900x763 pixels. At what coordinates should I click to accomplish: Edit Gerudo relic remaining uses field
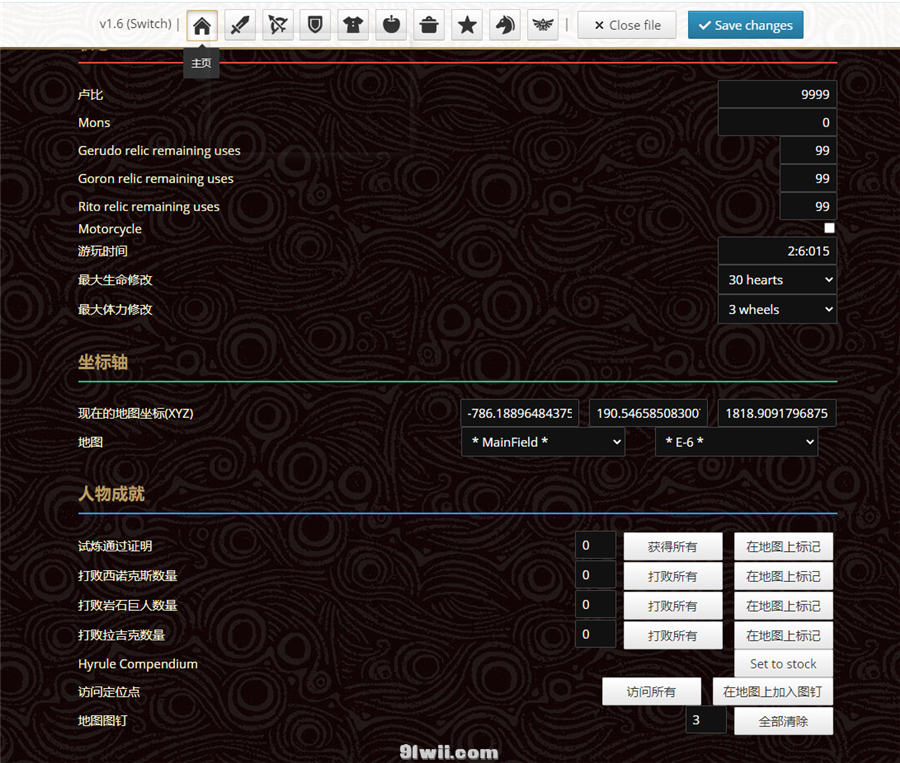coord(808,150)
